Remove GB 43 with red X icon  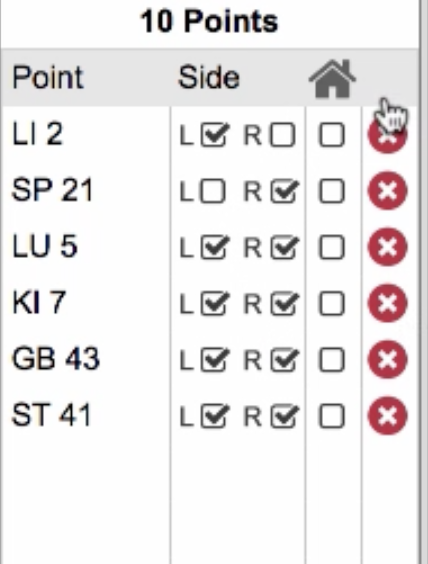coord(387,359)
